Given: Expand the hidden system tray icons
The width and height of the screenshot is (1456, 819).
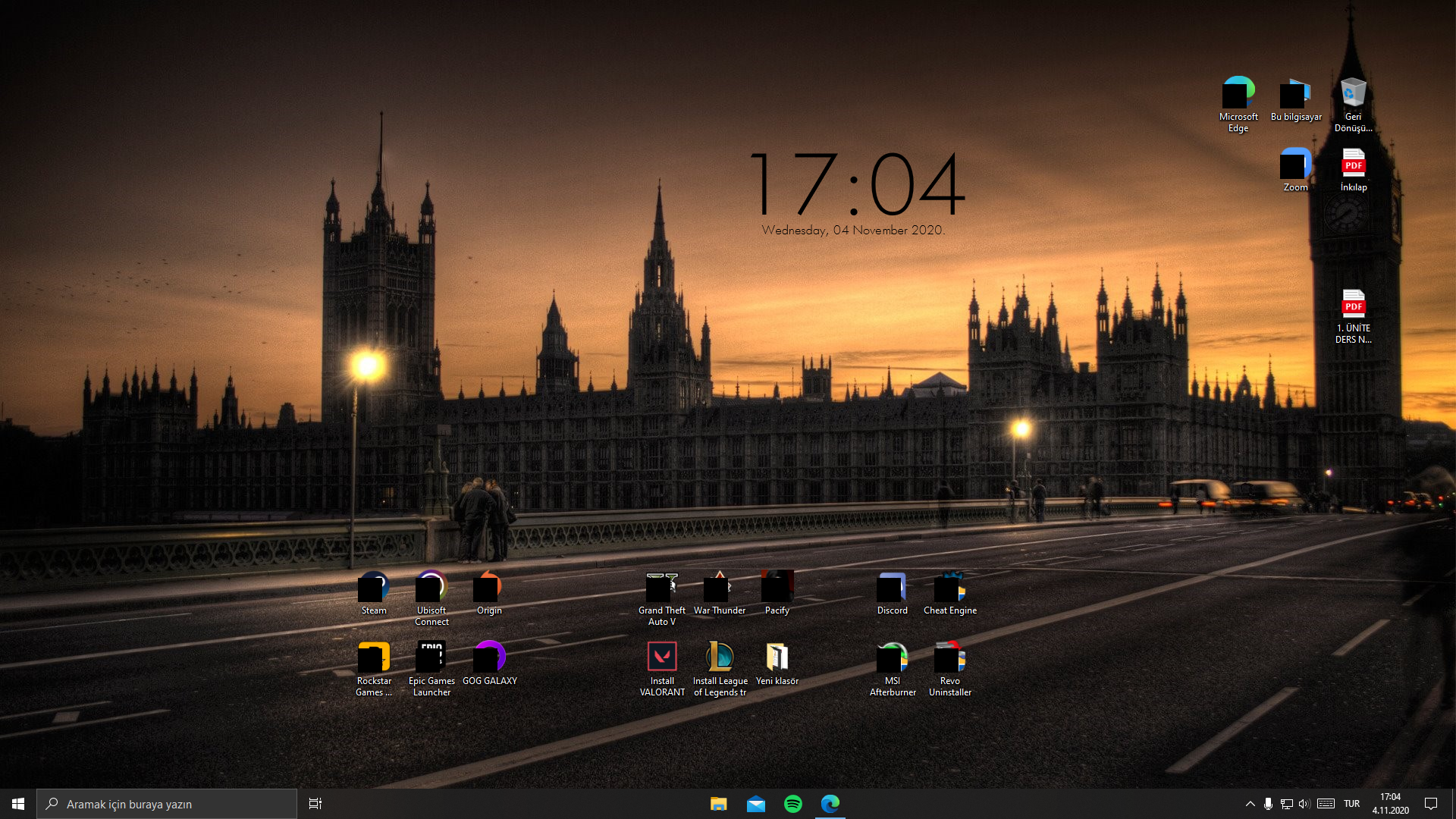Looking at the screenshot, I should click(1250, 804).
